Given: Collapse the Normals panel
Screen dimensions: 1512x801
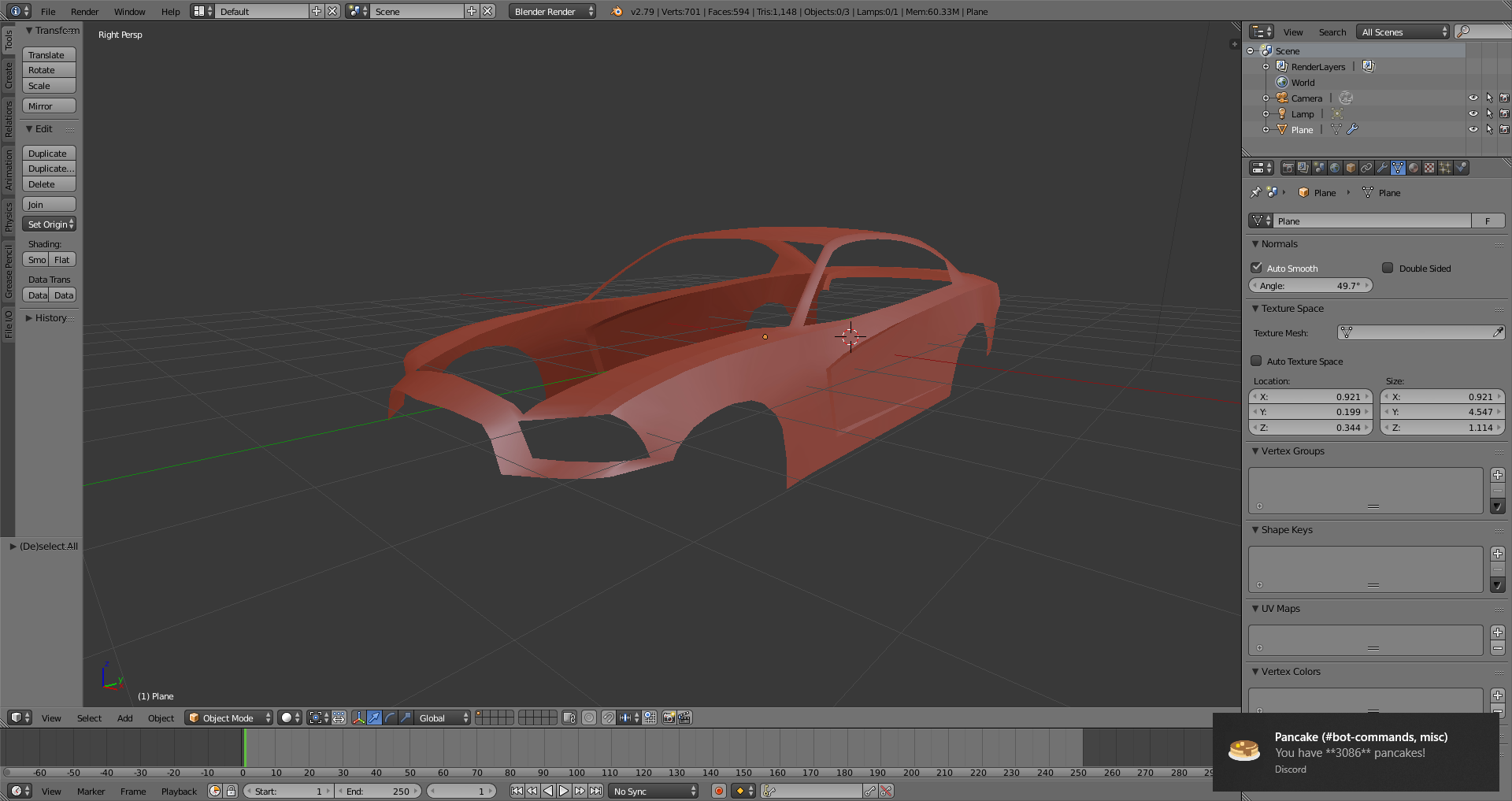Looking at the screenshot, I should 1255,244.
